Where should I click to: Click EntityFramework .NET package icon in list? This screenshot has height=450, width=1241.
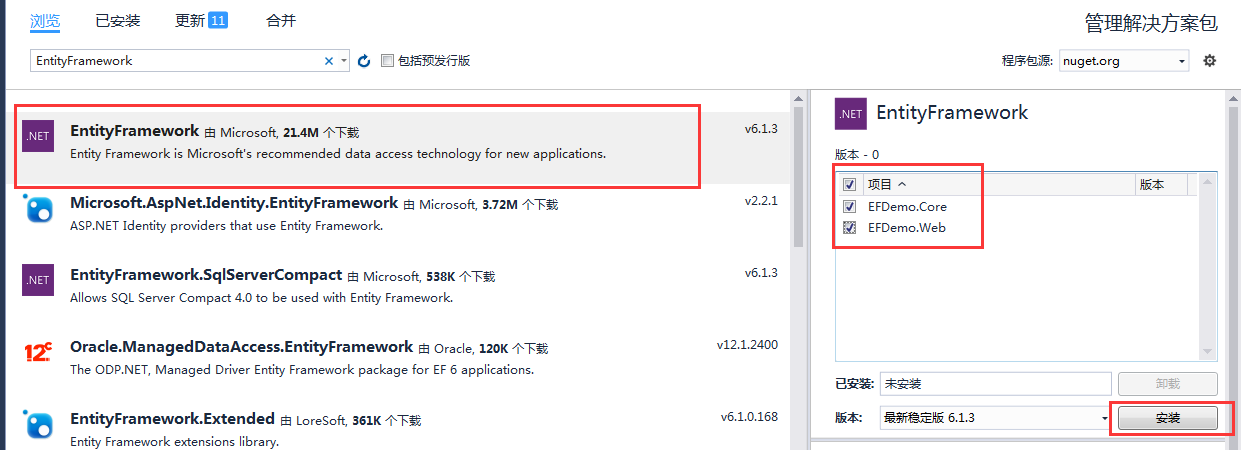coord(38,137)
